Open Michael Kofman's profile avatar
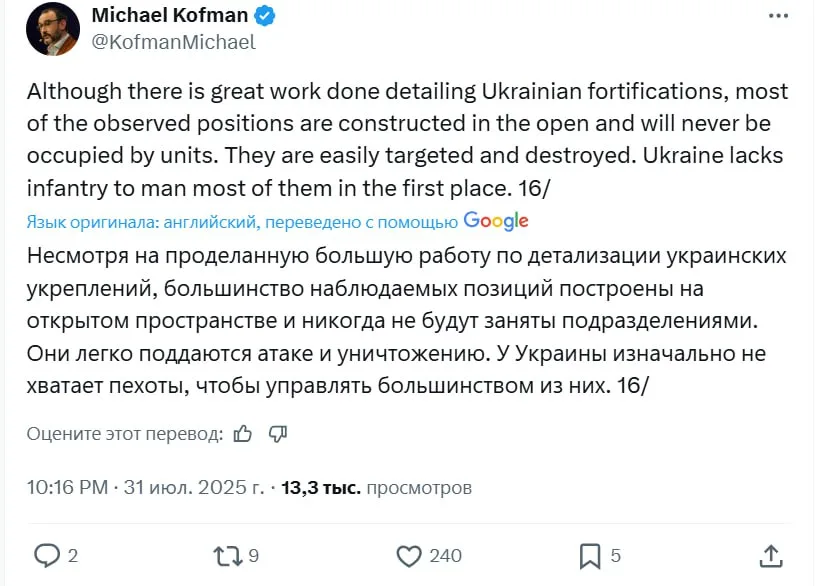The height and width of the screenshot is (586, 815). click(53, 29)
